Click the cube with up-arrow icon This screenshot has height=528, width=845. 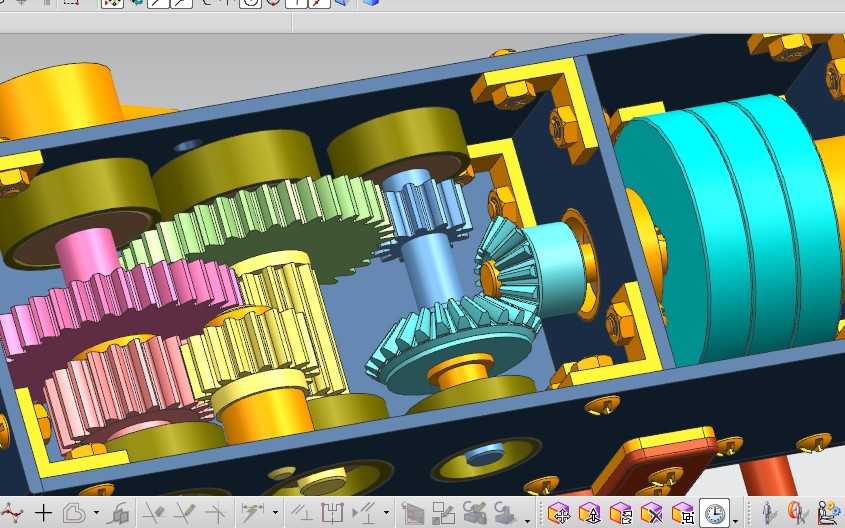590,513
